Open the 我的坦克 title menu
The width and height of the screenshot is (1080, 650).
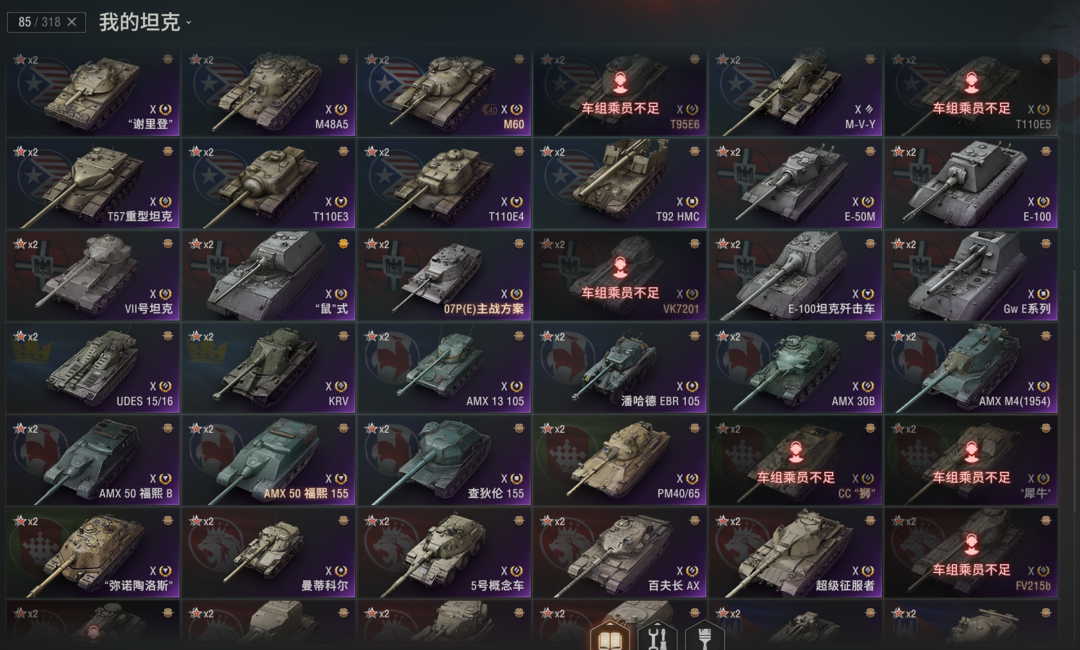click(x=140, y=22)
